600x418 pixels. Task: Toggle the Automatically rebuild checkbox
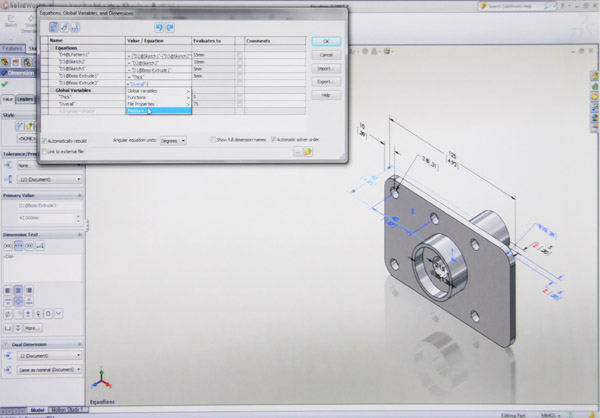tap(45, 141)
